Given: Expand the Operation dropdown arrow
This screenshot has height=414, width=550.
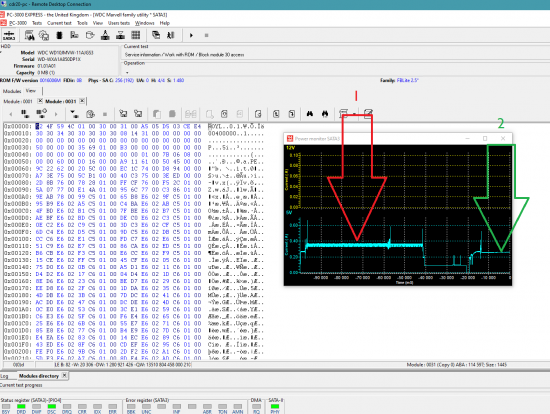Looking at the screenshot, I should click(x=127, y=73).
